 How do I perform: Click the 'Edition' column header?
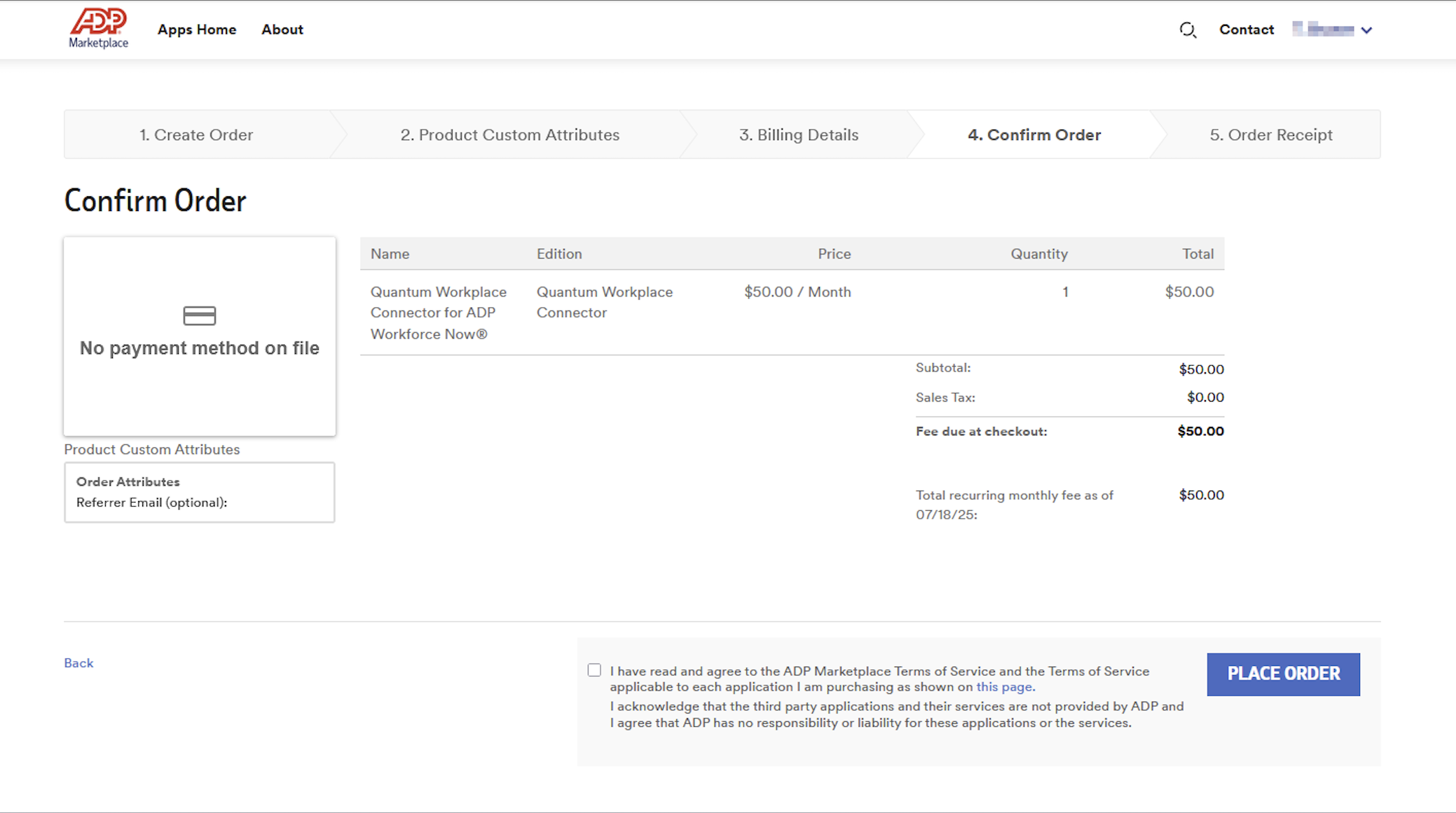559,254
